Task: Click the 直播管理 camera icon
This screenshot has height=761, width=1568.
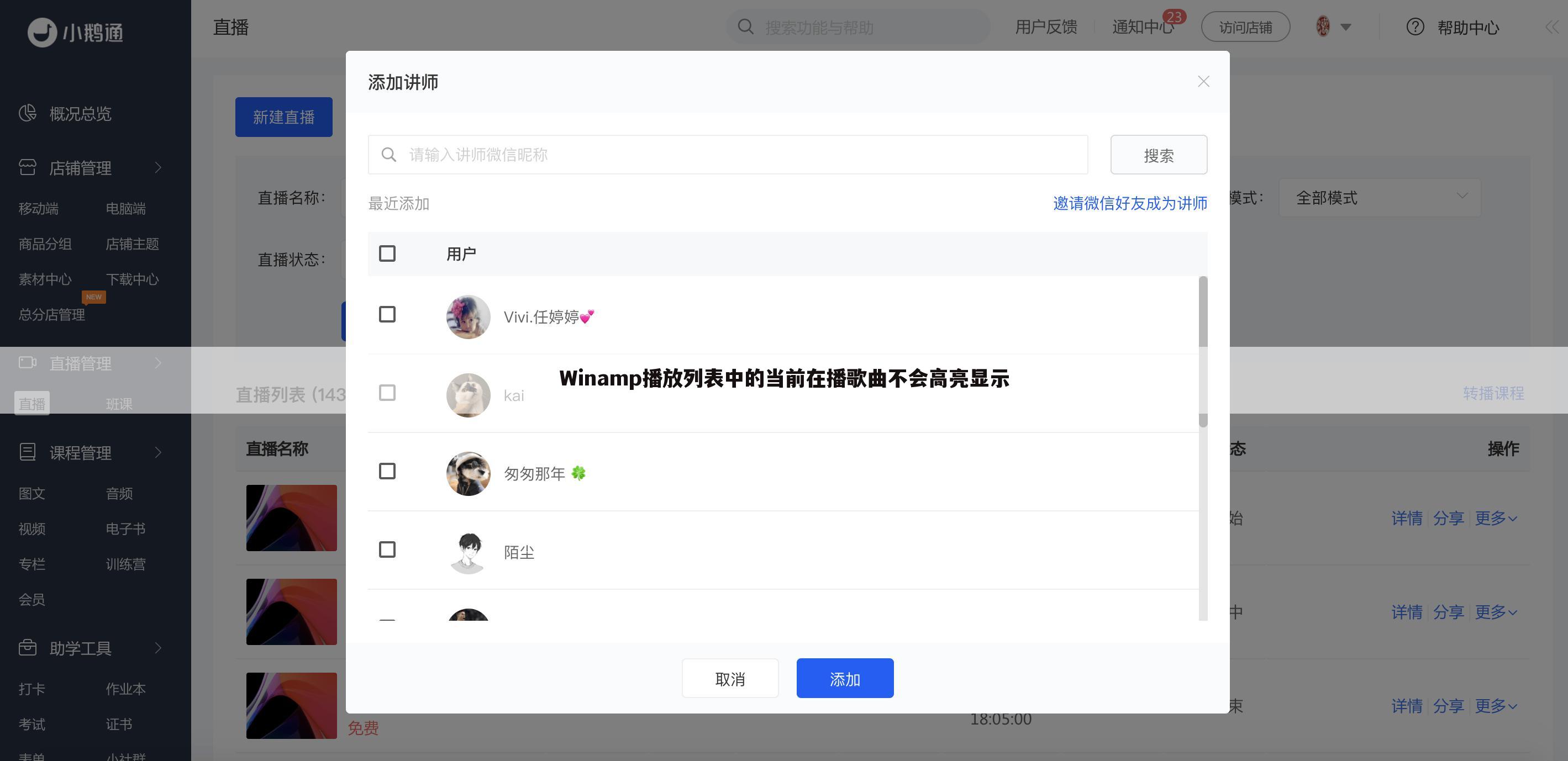Action: (x=28, y=363)
